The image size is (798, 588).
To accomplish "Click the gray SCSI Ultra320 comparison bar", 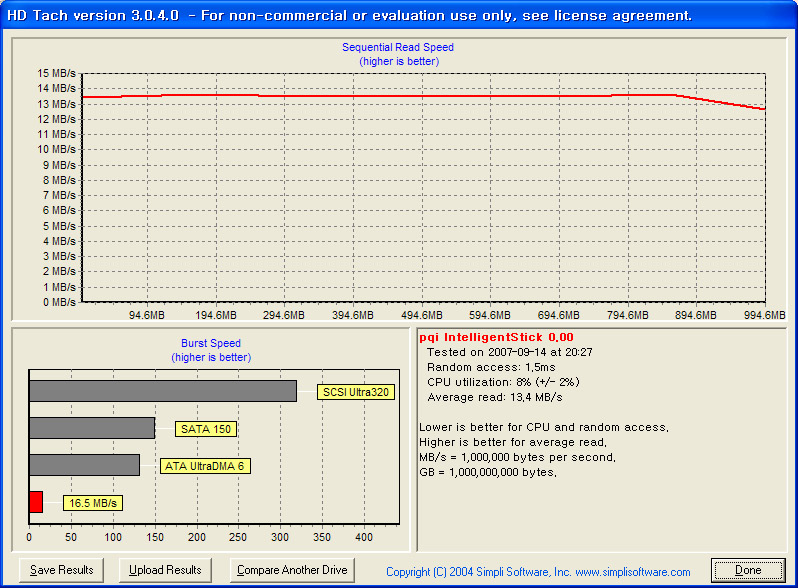I will [163, 391].
